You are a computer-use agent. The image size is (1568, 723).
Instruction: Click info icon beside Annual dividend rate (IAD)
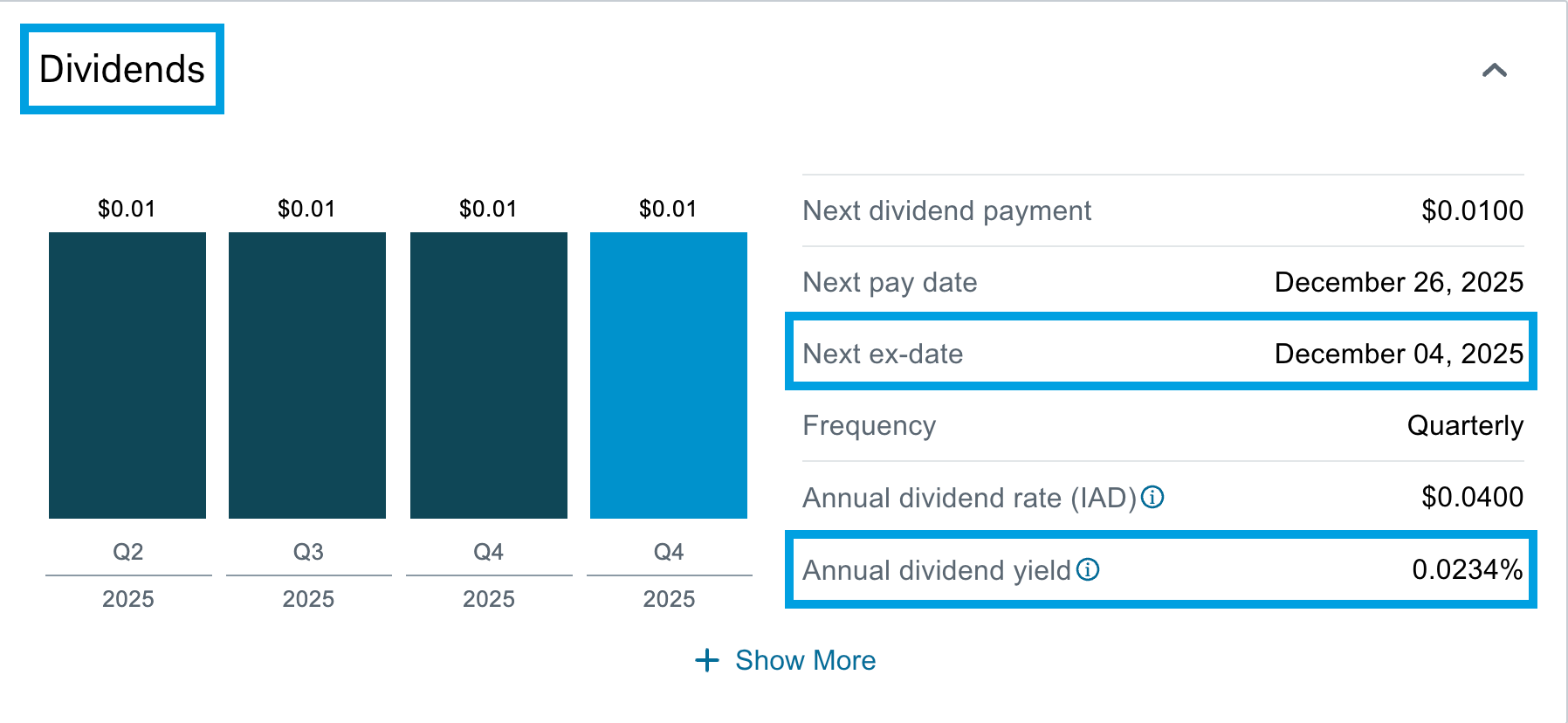pyautogui.click(x=1152, y=497)
